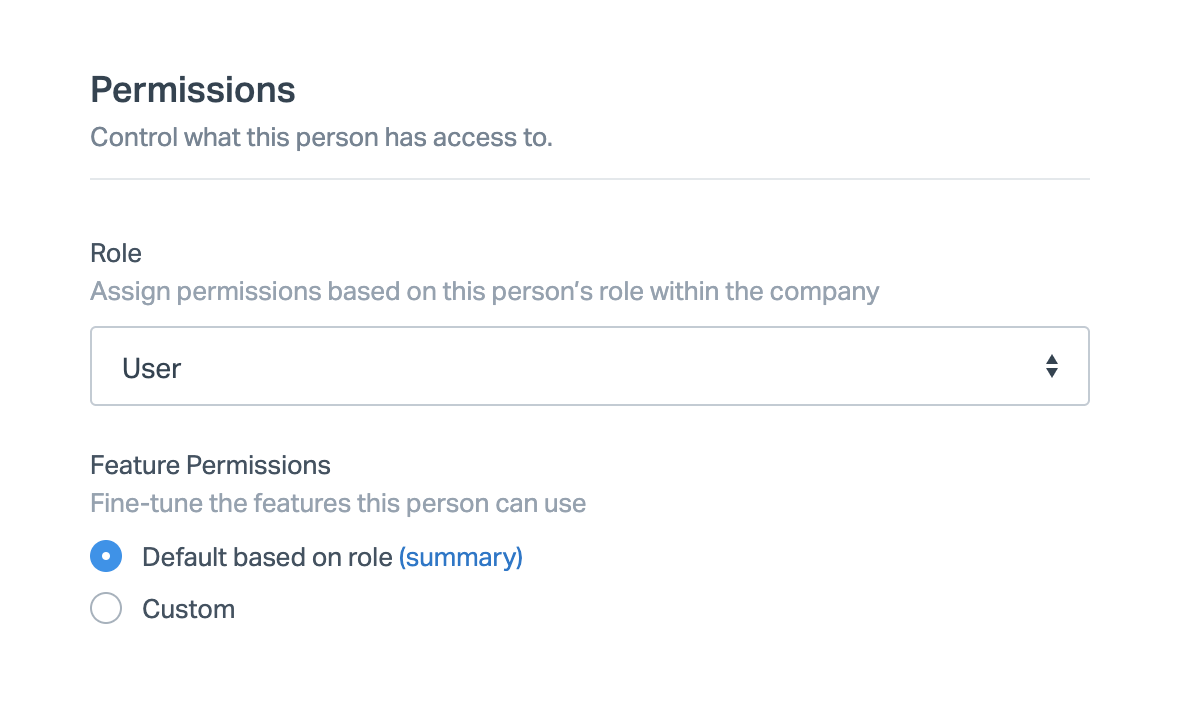Click 'Control what this person has access to' subtitle
The height and width of the screenshot is (703, 1188).
[x=321, y=137]
